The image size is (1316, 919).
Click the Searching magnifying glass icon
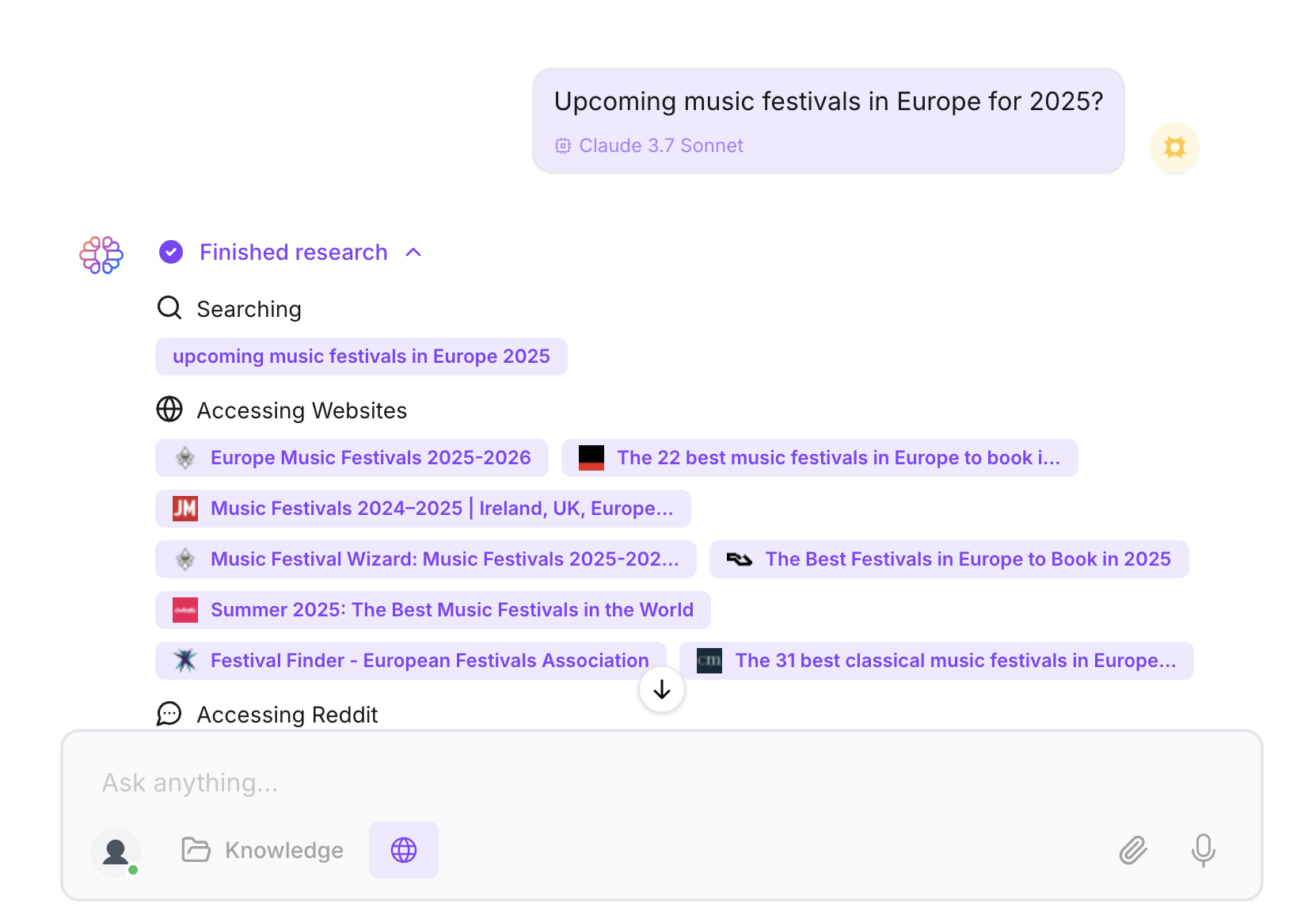[169, 308]
